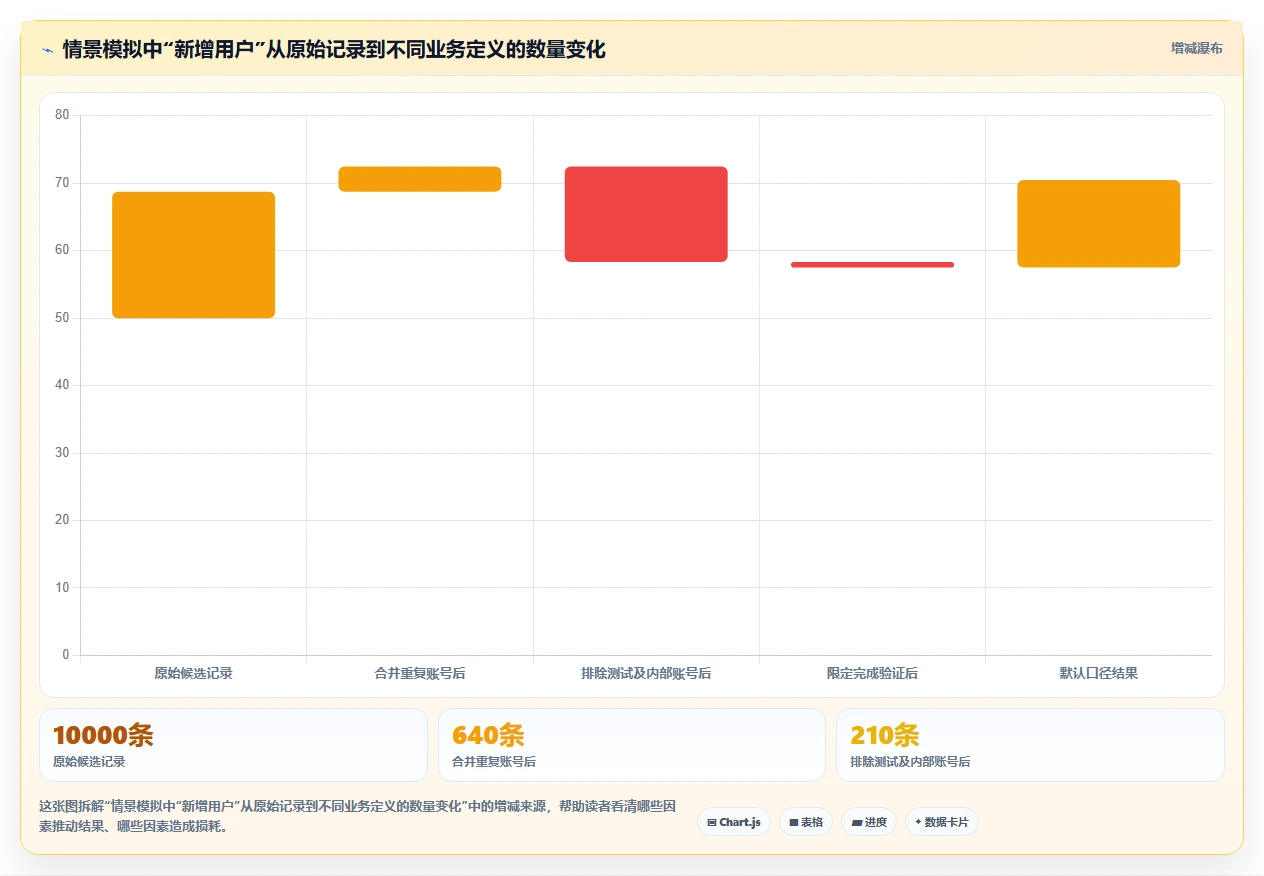Click the 合并重复账号后 x-axis label

[x=420, y=674]
